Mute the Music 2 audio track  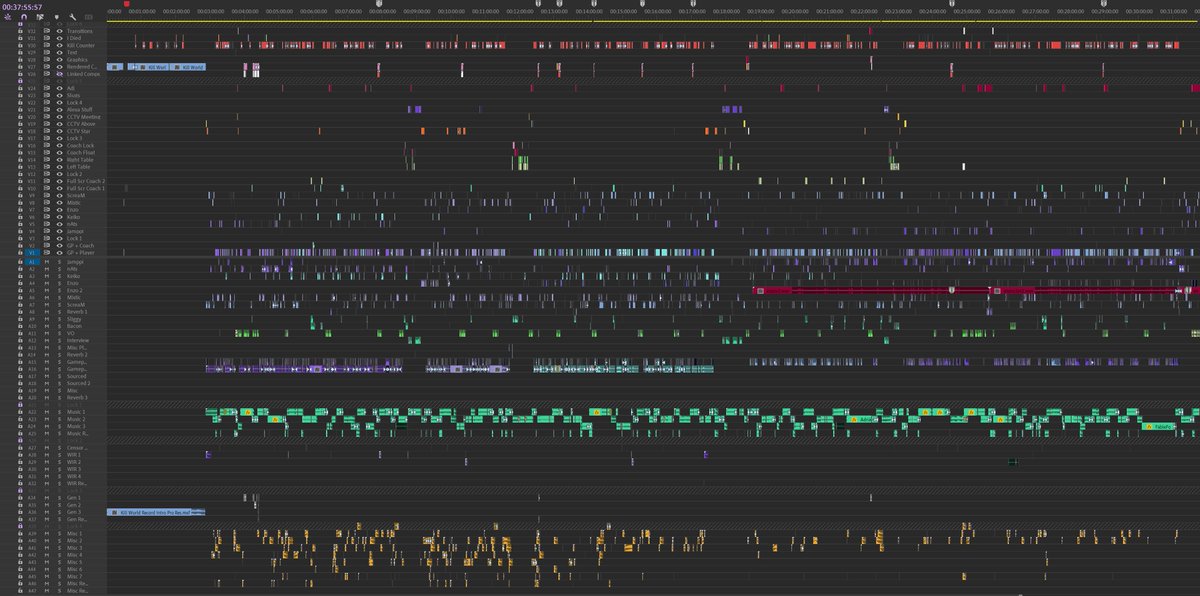click(x=46, y=419)
